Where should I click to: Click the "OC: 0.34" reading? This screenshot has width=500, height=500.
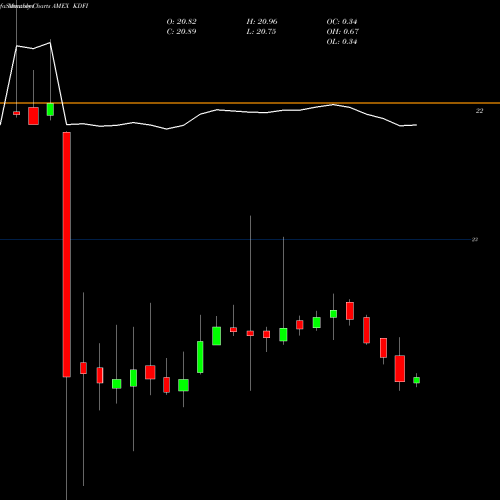coord(342,22)
